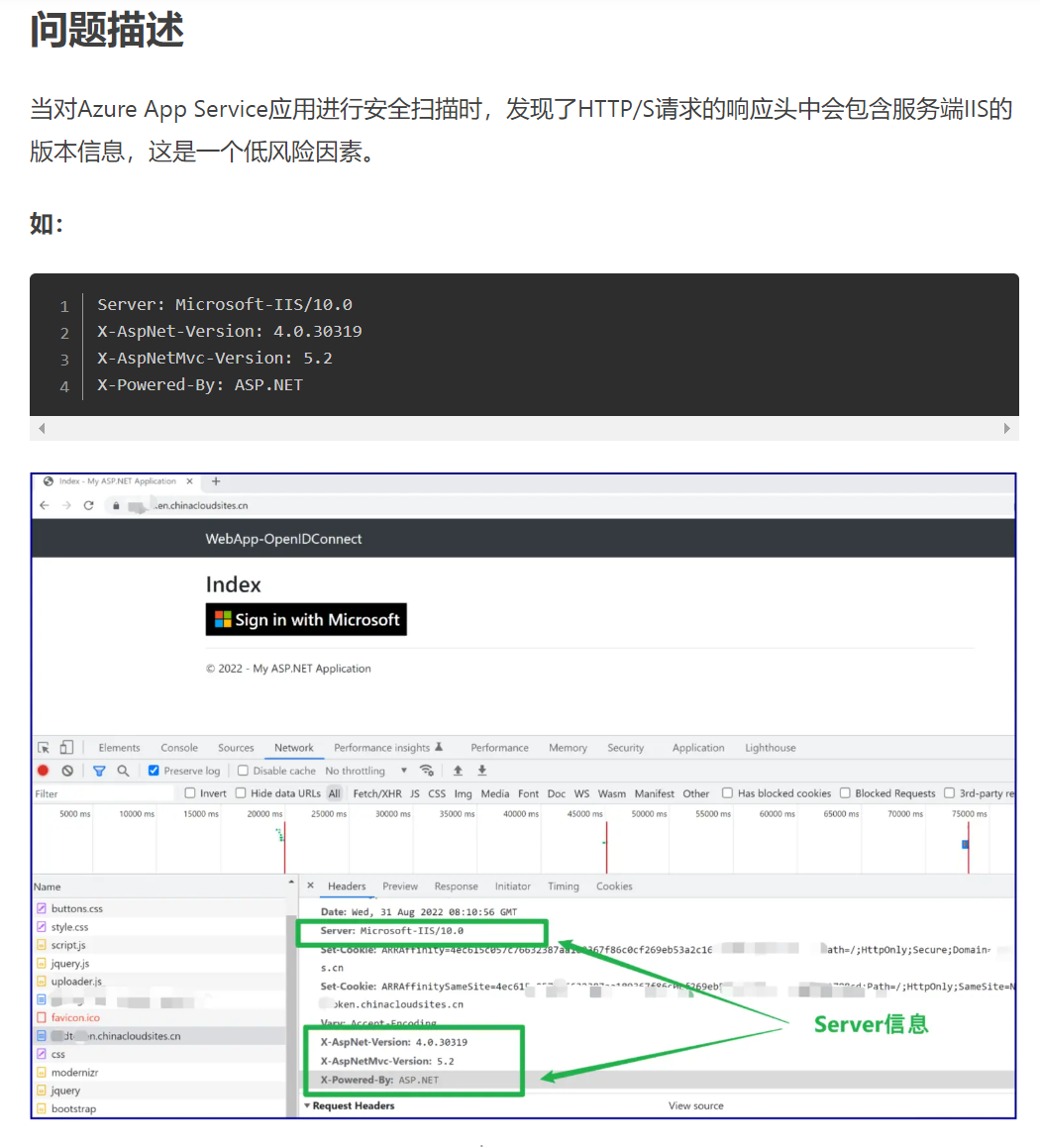Open the Security DevTools tab
This screenshot has height=1148, width=1040.
(x=626, y=748)
